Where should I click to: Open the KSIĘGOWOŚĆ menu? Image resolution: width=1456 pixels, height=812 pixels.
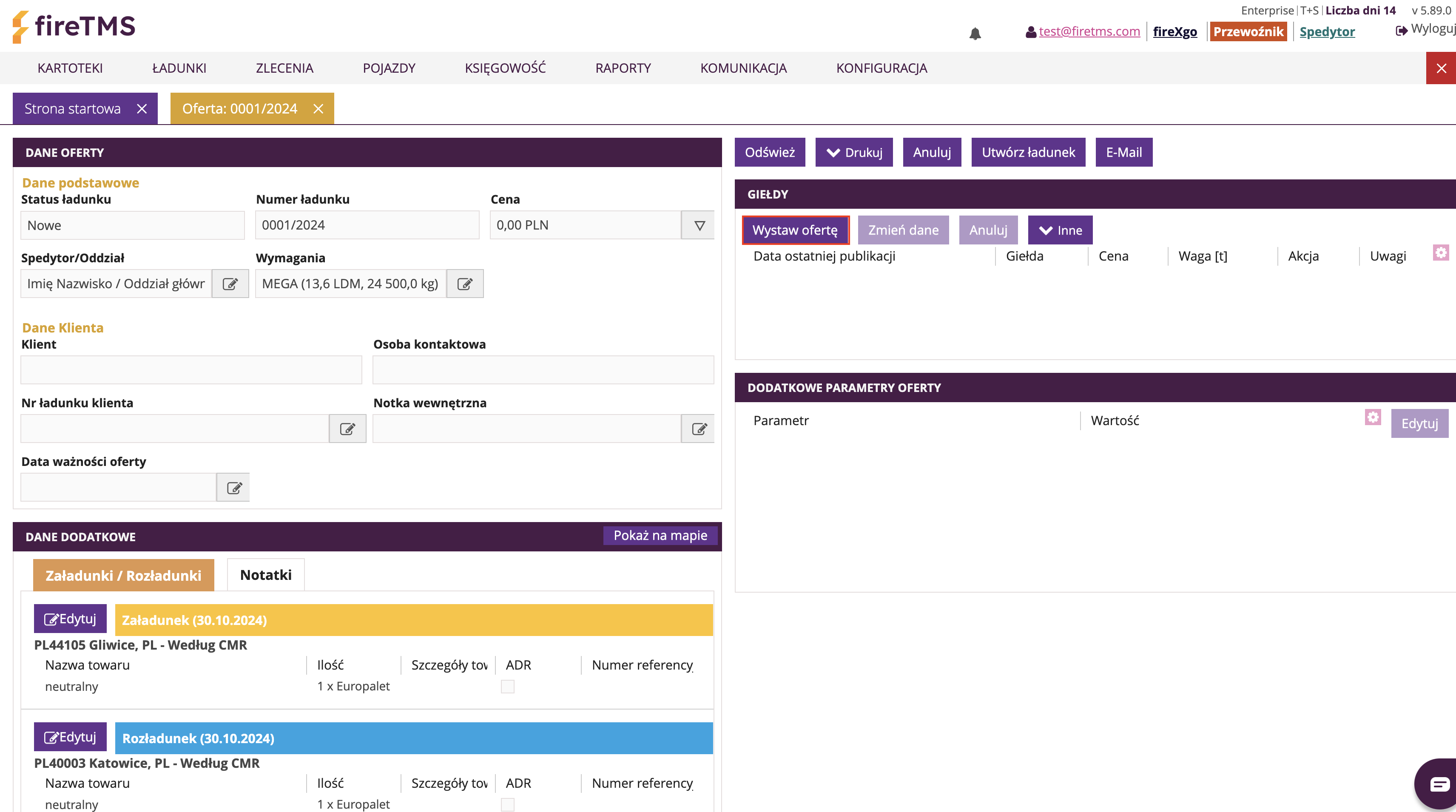(x=505, y=68)
